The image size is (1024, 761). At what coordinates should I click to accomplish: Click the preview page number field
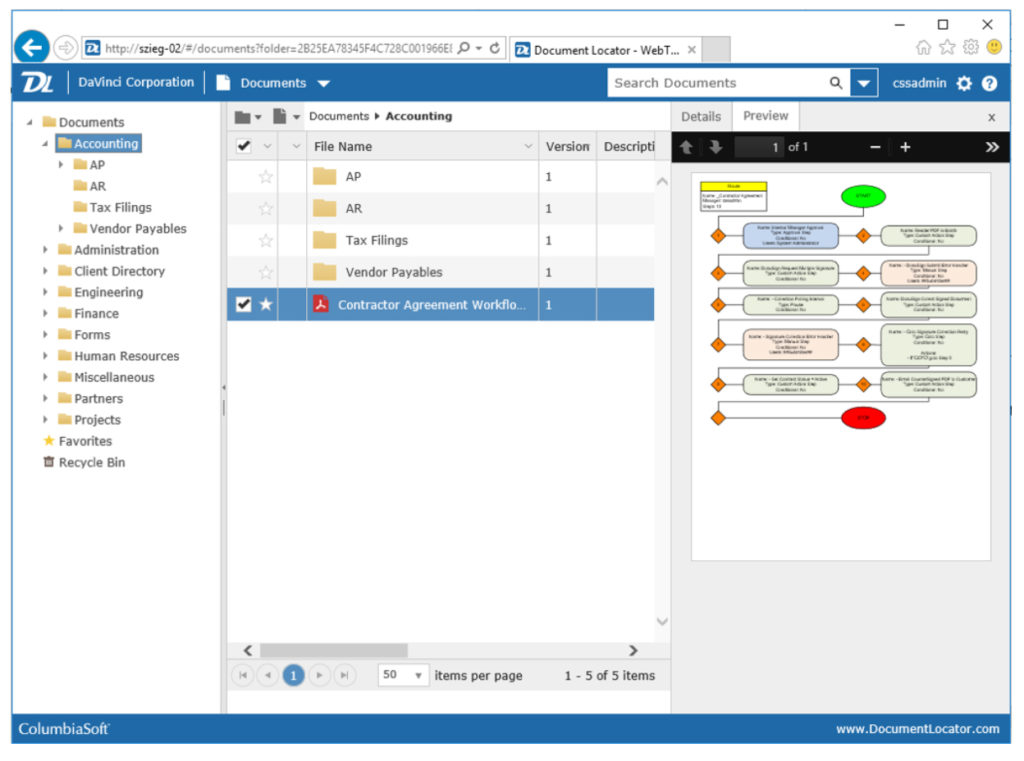tap(759, 147)
